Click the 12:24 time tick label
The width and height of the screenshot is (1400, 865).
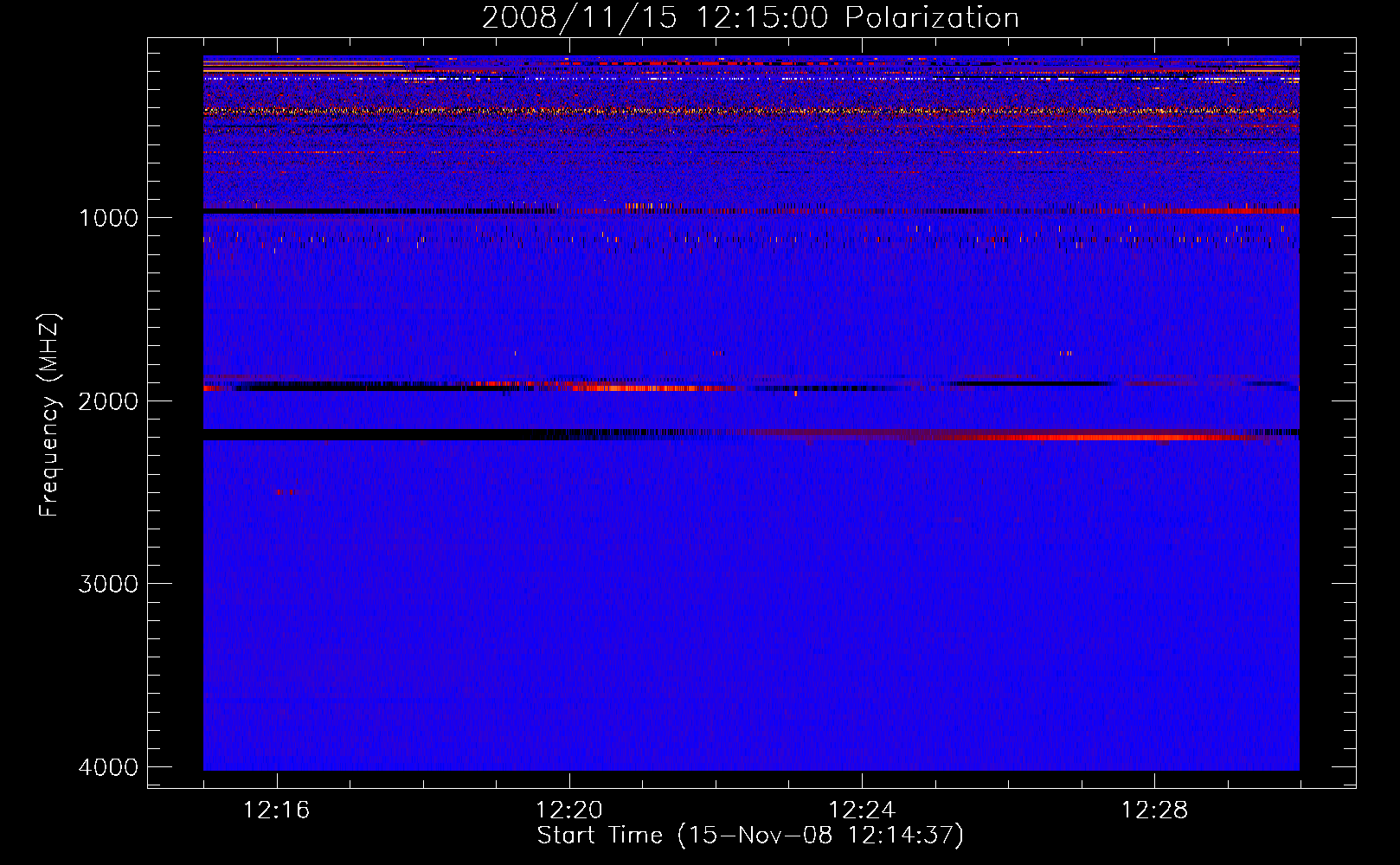[862, 811]
